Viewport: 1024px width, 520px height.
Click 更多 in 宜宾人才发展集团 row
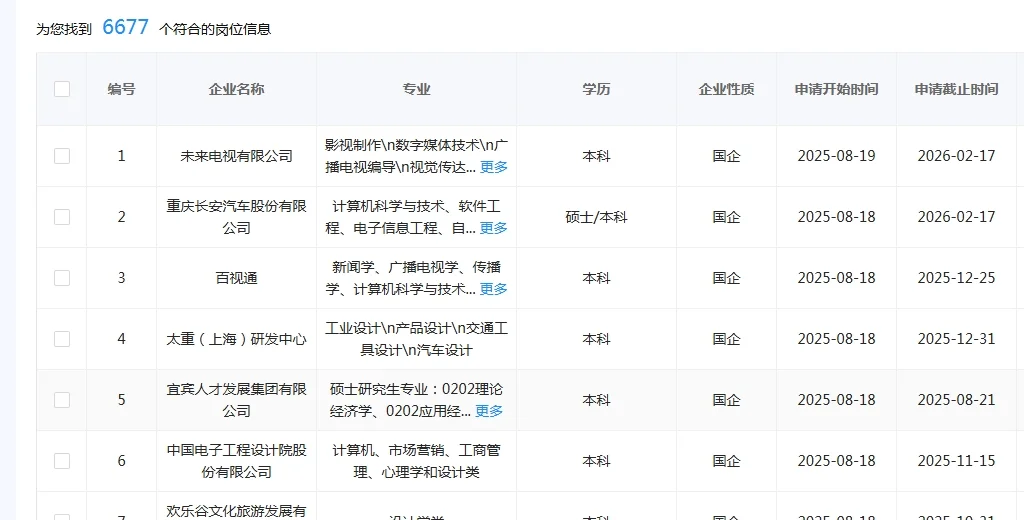click(489, 411)
